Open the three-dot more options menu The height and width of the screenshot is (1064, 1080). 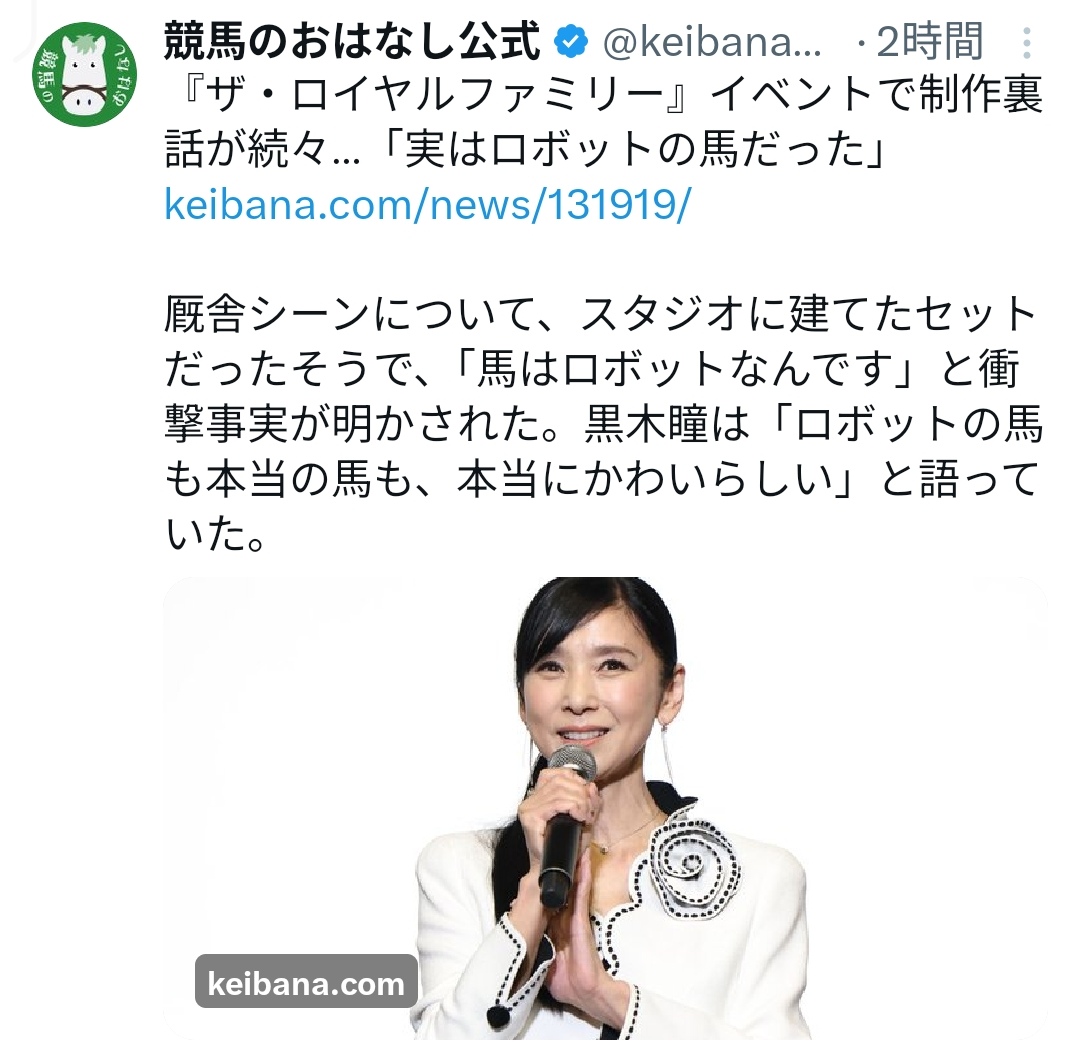coord(1026,43)
